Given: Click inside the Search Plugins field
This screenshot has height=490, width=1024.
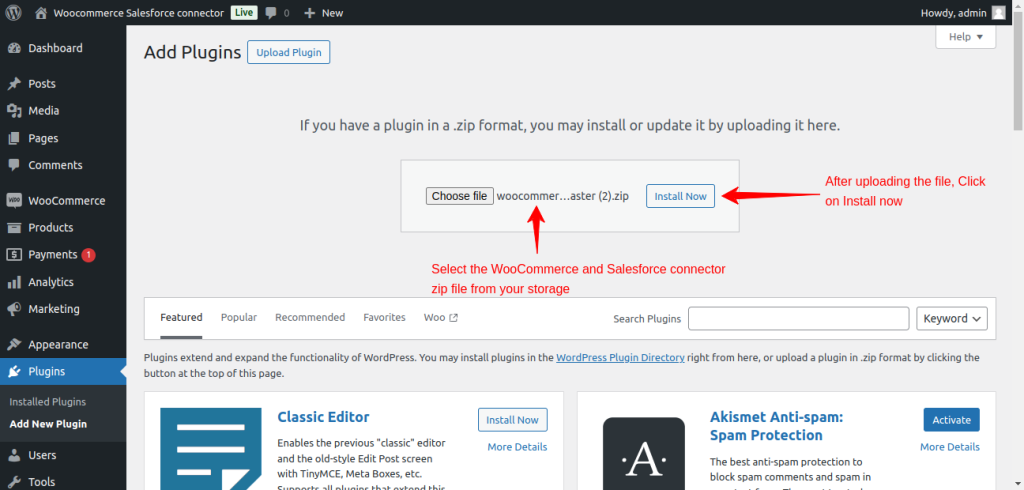Looking at the screenshot, I should 798,318.
